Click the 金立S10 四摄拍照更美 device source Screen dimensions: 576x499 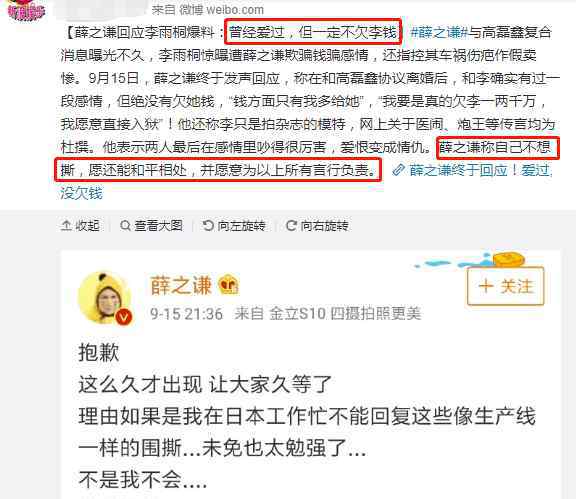[345, 313]
